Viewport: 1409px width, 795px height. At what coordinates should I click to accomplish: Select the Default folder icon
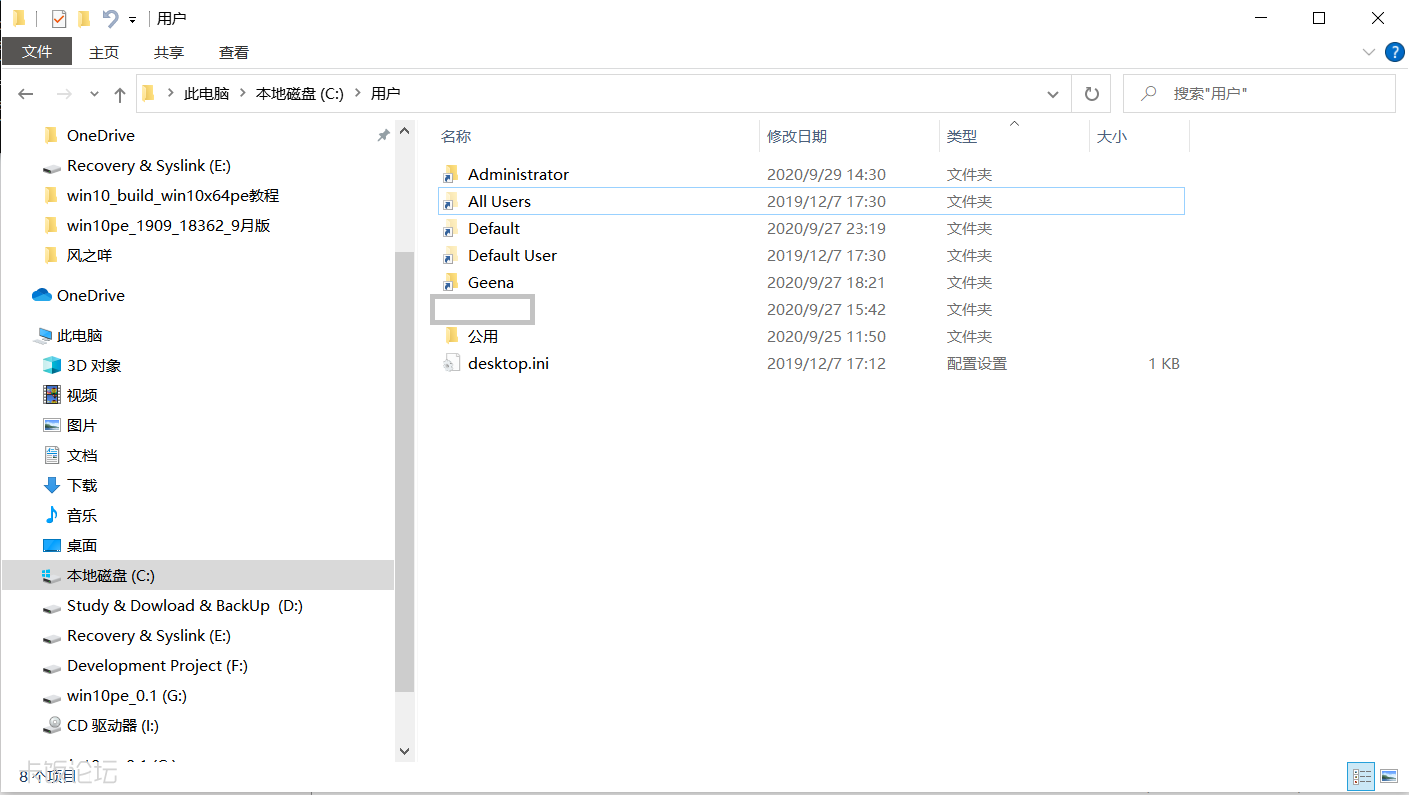pyautogui.click(x=451, y=228)
